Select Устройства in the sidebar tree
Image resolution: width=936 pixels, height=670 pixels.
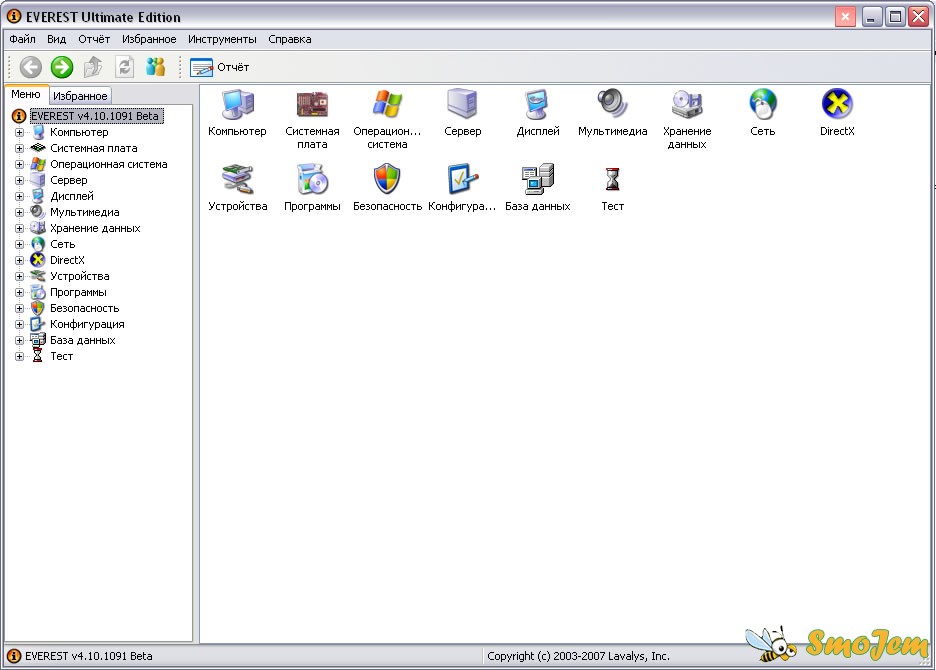point(79,276)
